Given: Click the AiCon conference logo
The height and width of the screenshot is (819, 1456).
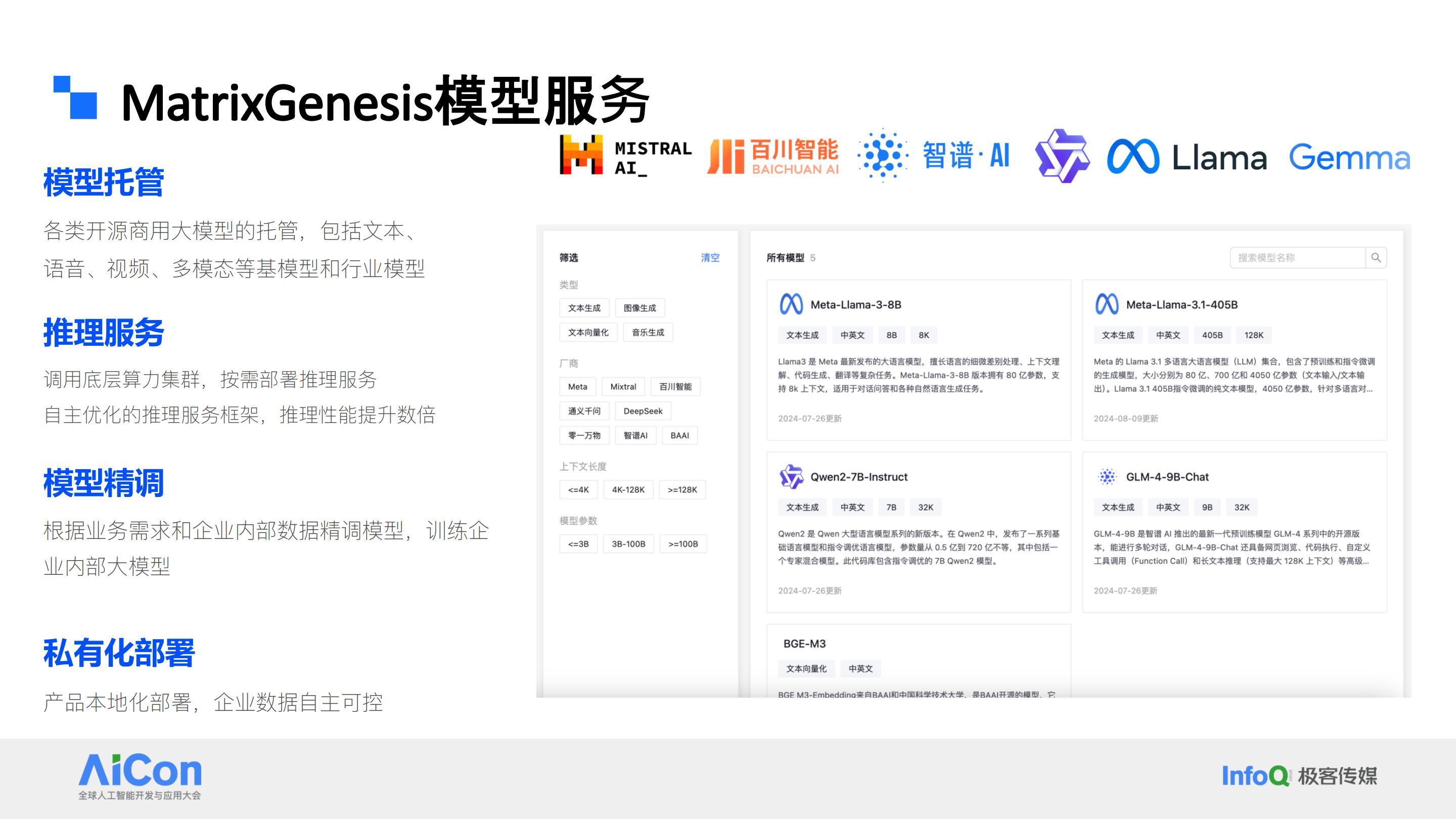Looking at the screenshot, I should tap(140, 776).
